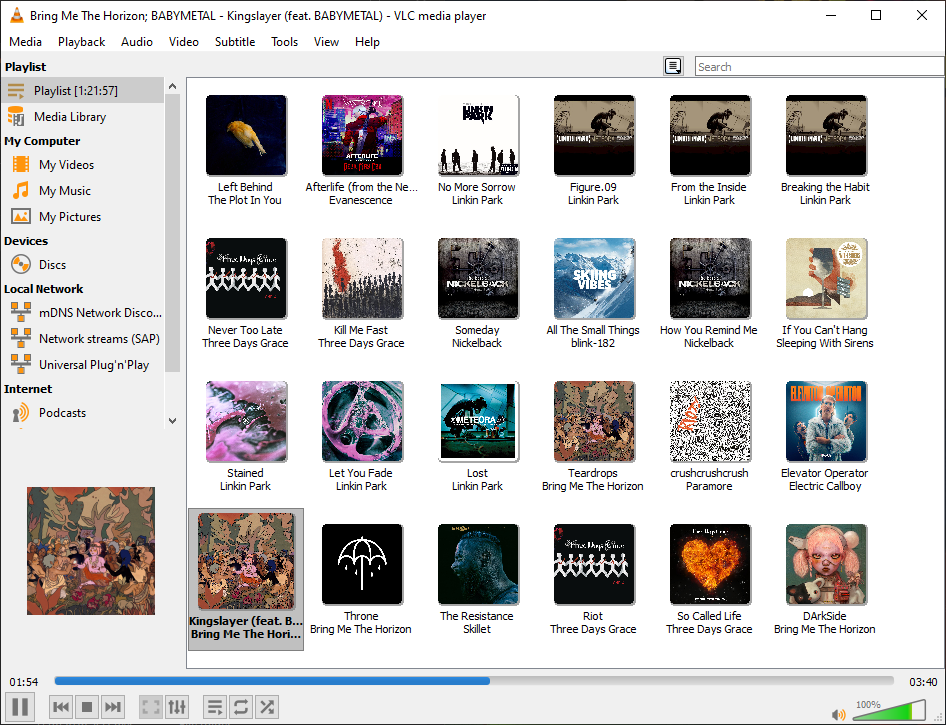Toggle loop repeat mode
The width and height of the screenshot is (946, 725).
click(240, 706)
